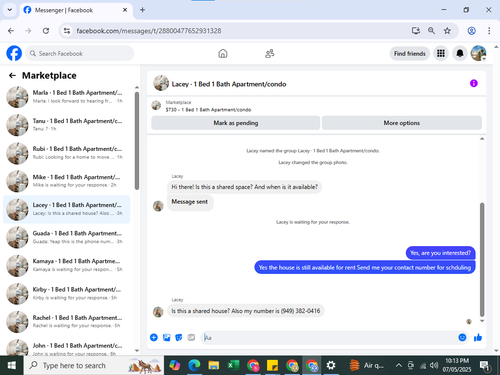Open the notifications bell
This screenshot has width=500, height=375.
coord(460,53)
